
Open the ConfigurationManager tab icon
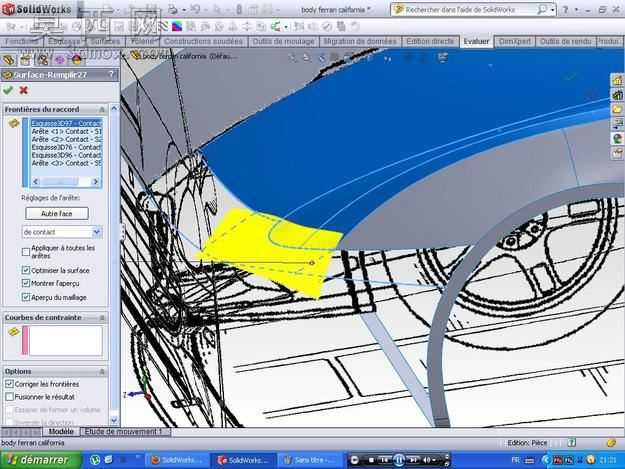pos(42,60)
